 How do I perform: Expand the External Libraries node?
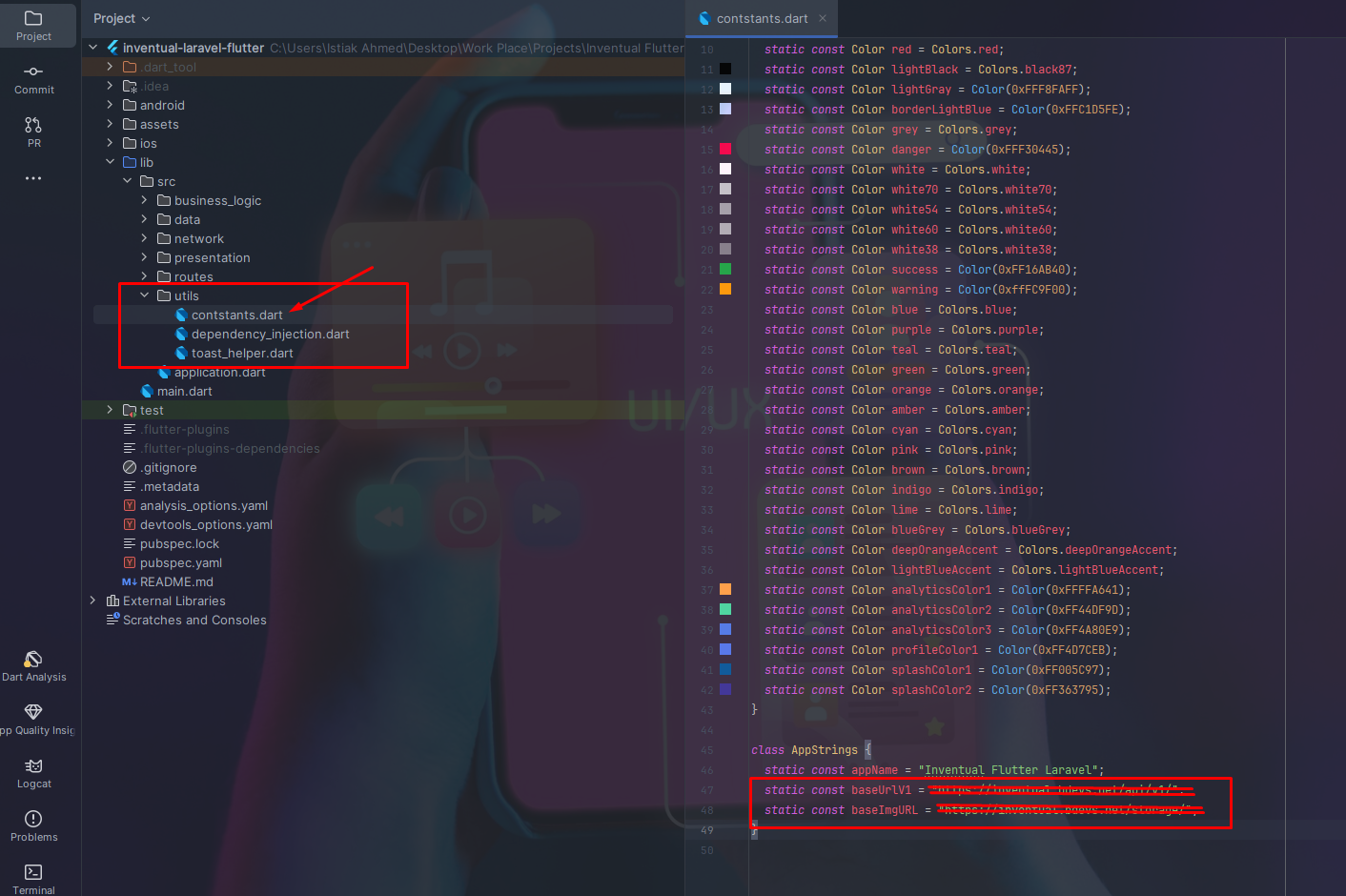click(92, 601)
